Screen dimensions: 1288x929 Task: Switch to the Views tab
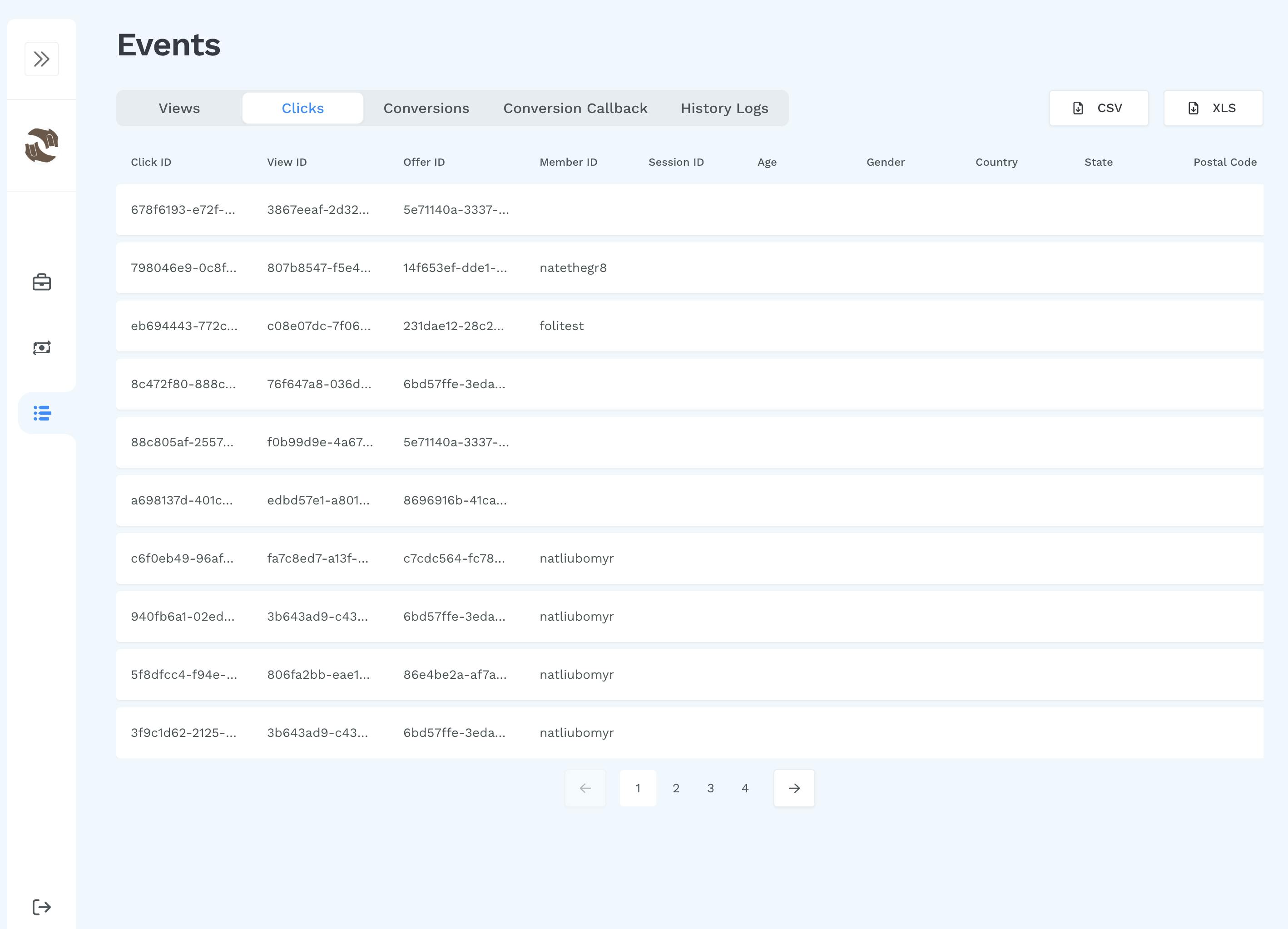click(179, 108)
